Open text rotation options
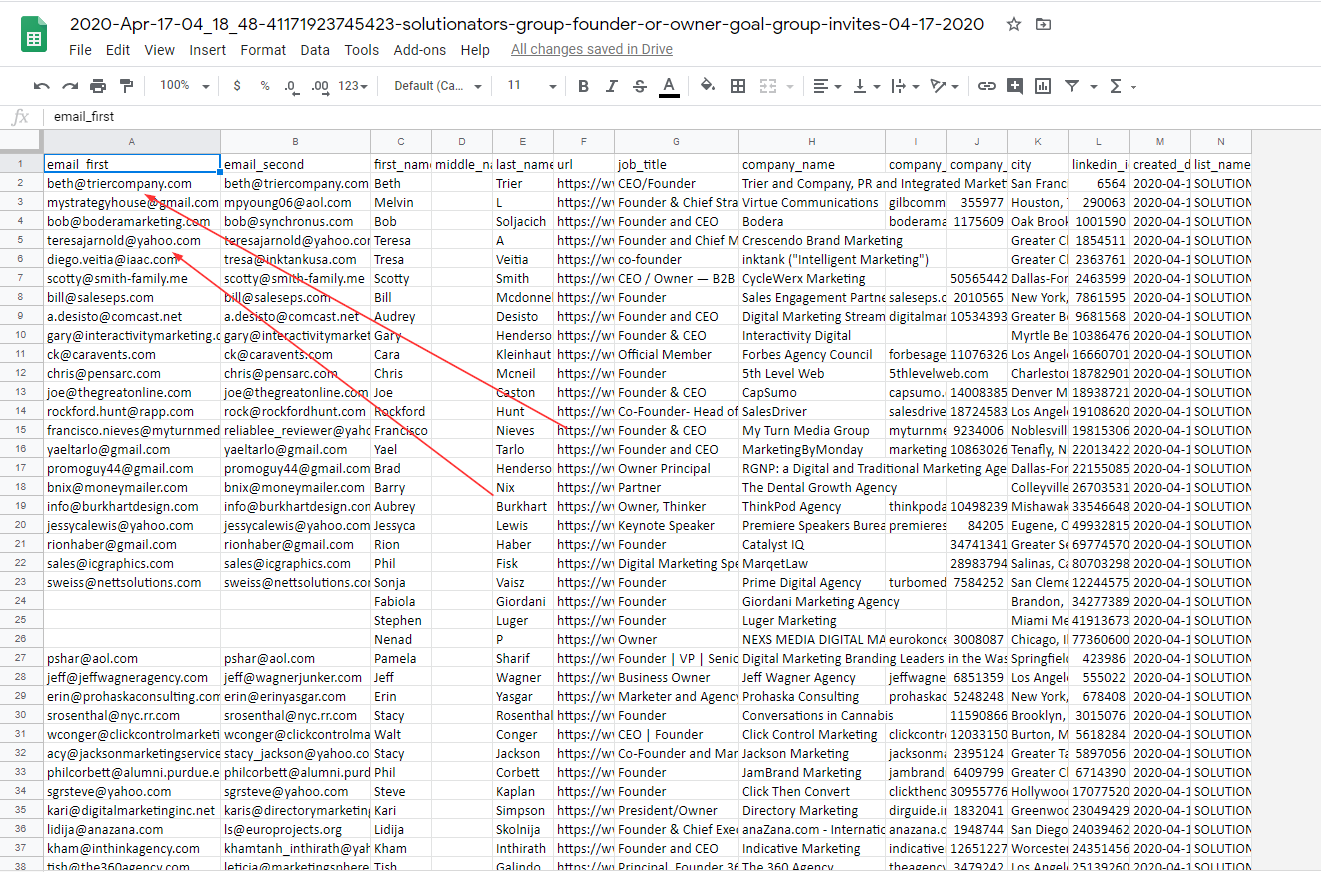Viewport: 1321px width, 872px height. [943, 86]
